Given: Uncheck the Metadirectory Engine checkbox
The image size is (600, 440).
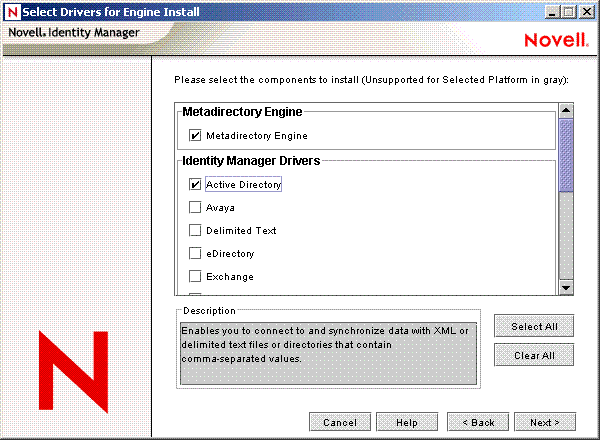Looking at the screenshot, I should tap(195, 135).
